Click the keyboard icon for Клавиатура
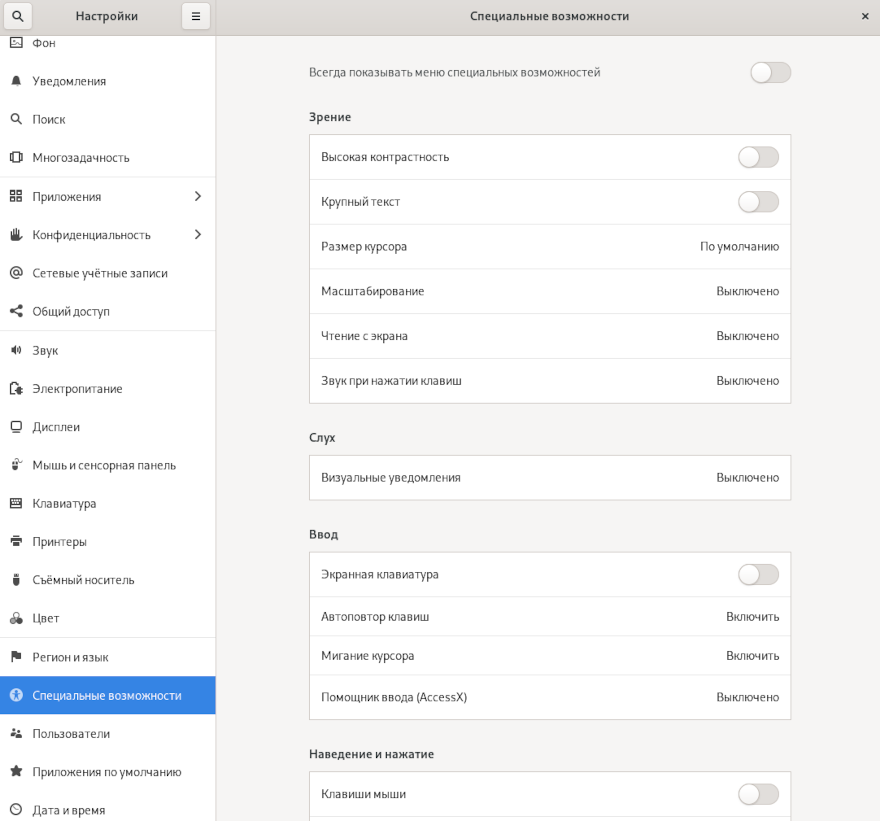The image size is (880, 821). (16, 503)
